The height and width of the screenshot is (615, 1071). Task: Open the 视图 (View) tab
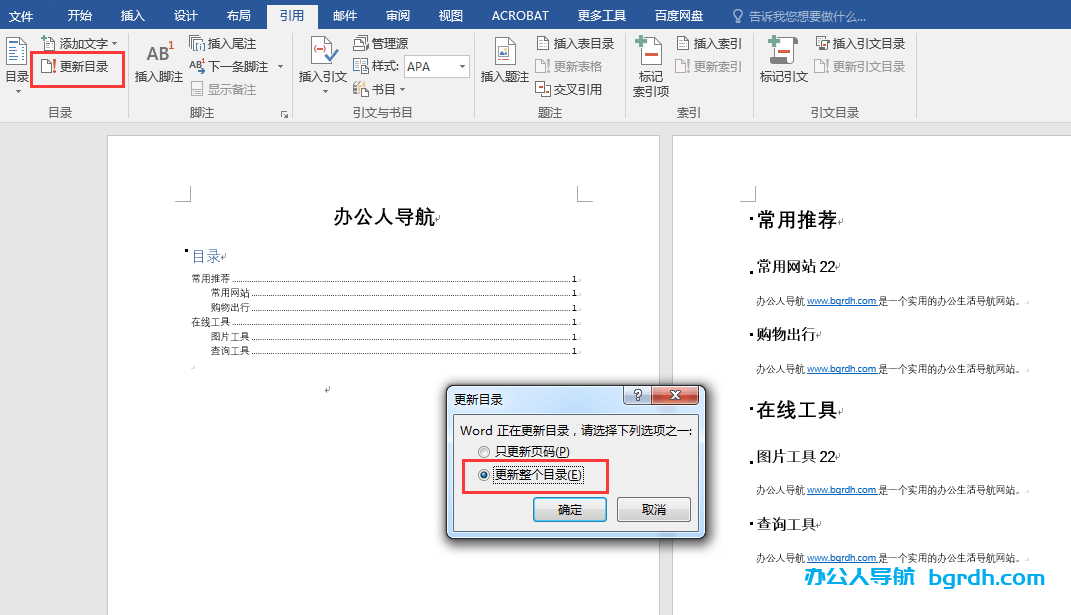tap(451, 15)
